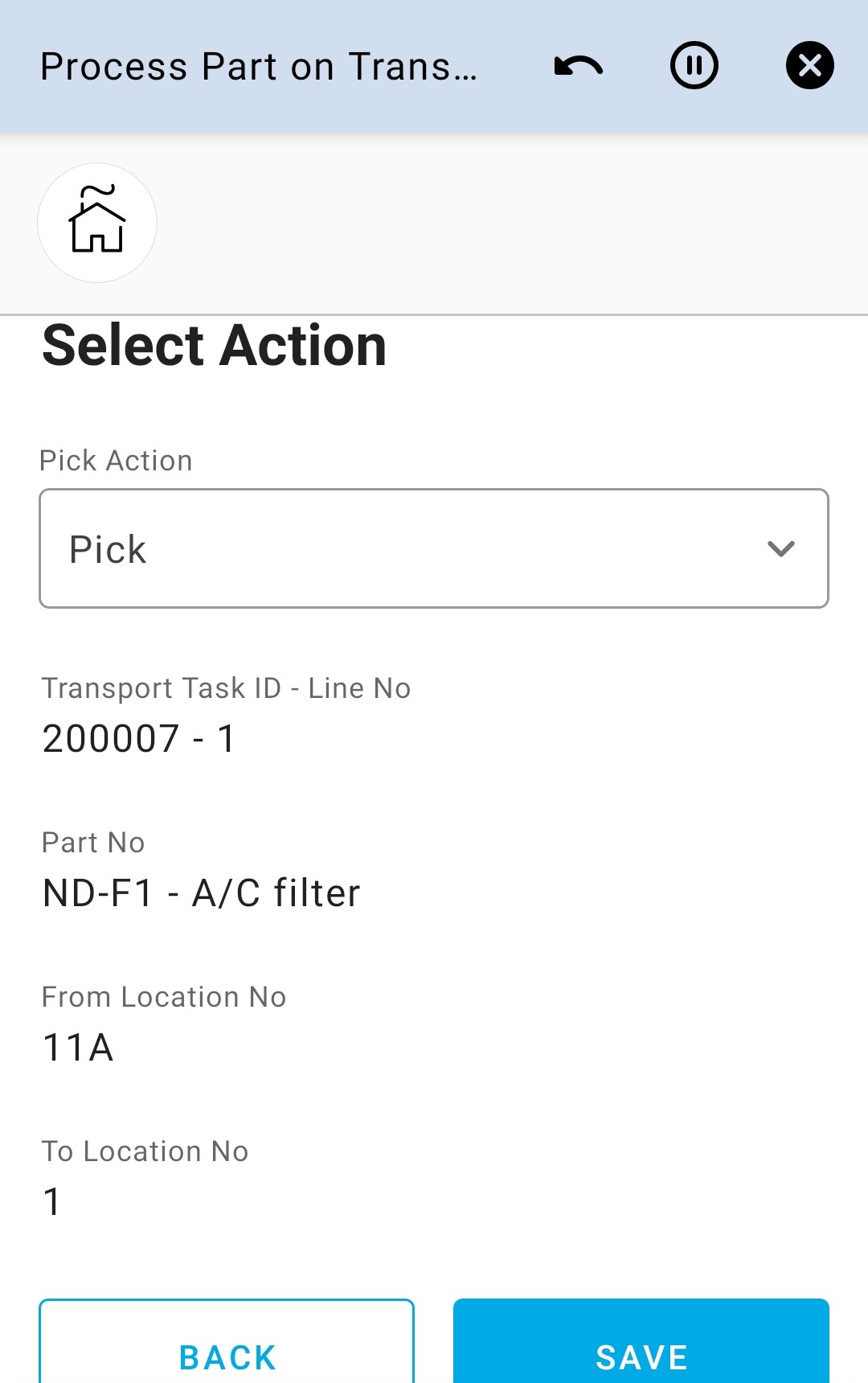Select the part 'ND-F1 - A/C filter' text
868x1383 pixels.
[x=202, y=893]
